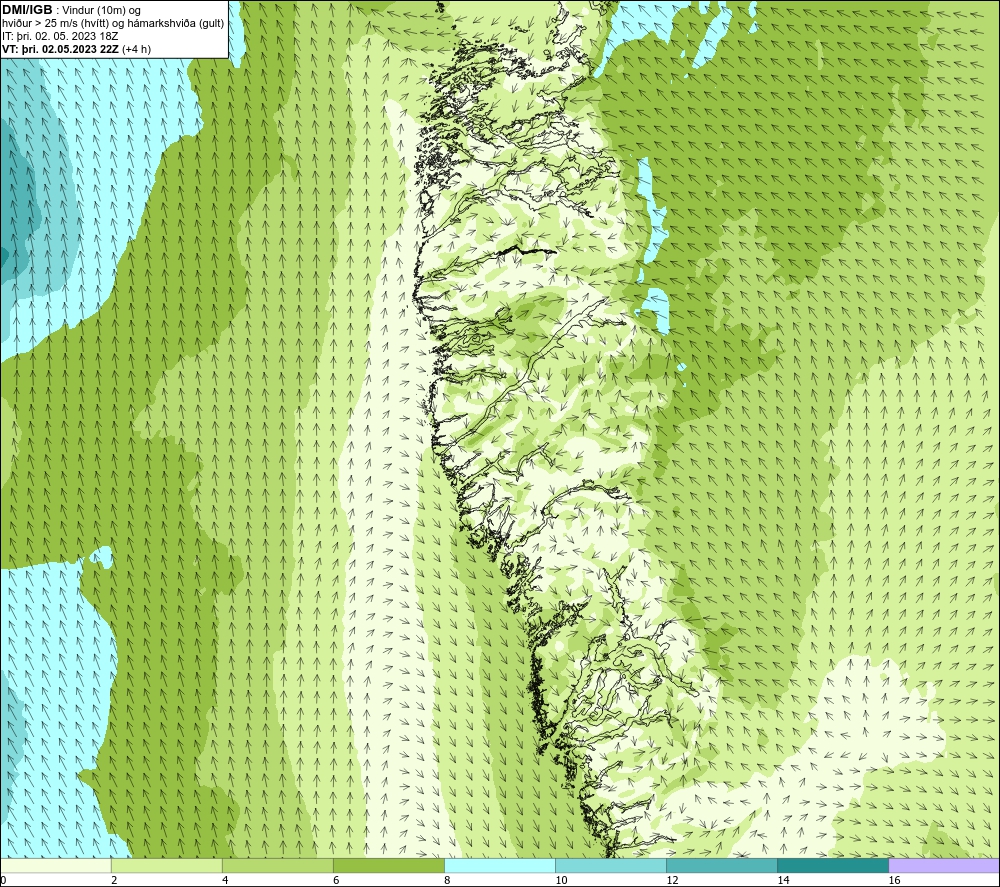Click the legend label 10
Viewport: 1000px width, 887px height.
(561, 881)
